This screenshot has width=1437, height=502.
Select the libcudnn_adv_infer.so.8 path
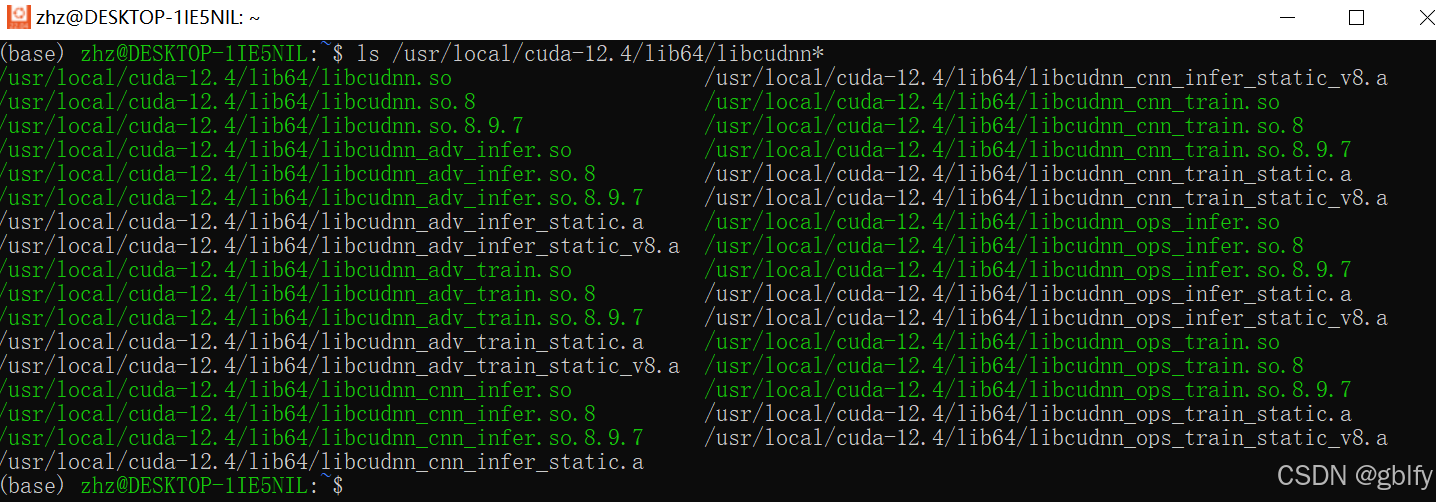click(298, 174)
